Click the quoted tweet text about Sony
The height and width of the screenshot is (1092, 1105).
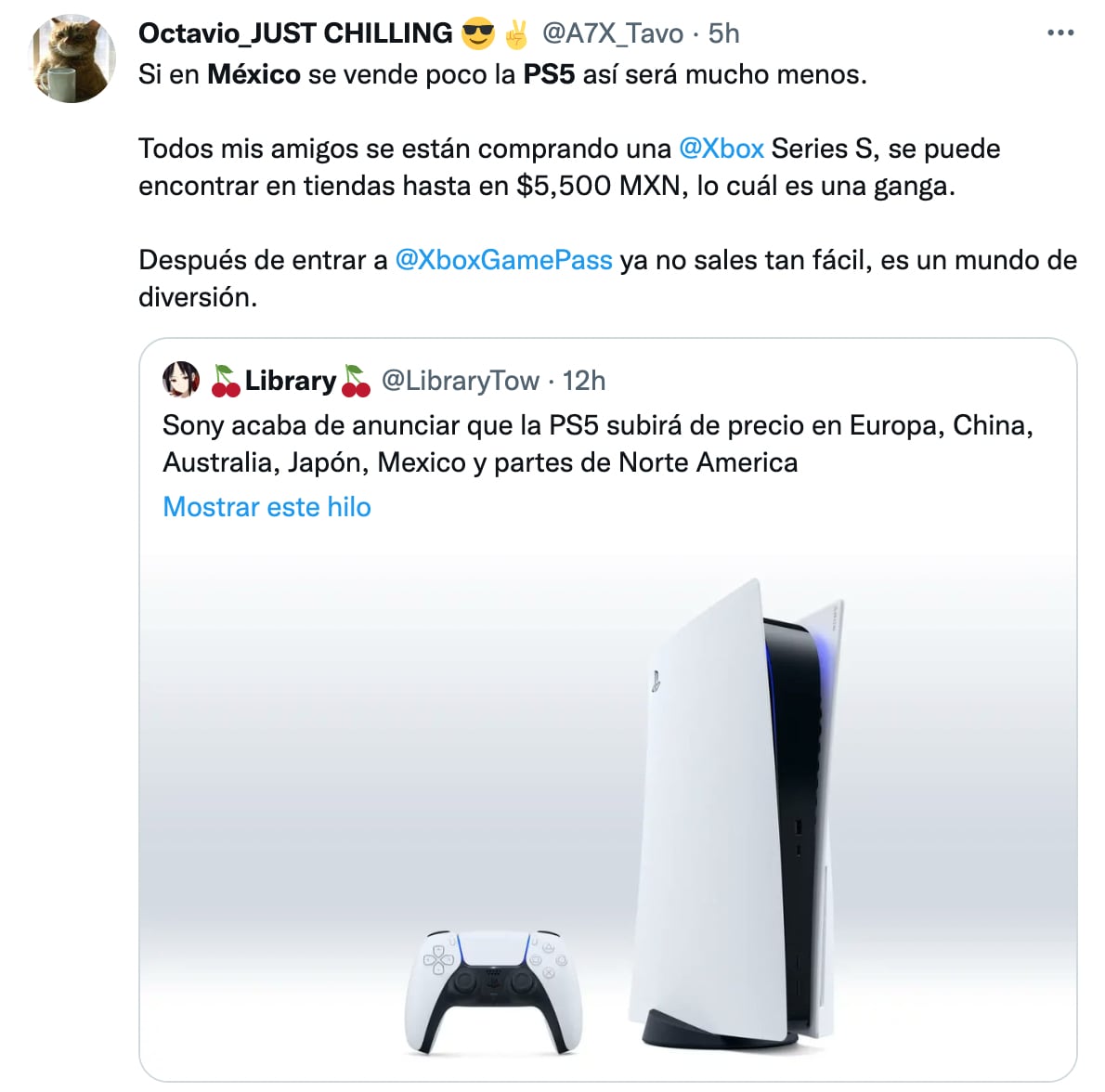point(598,444)
